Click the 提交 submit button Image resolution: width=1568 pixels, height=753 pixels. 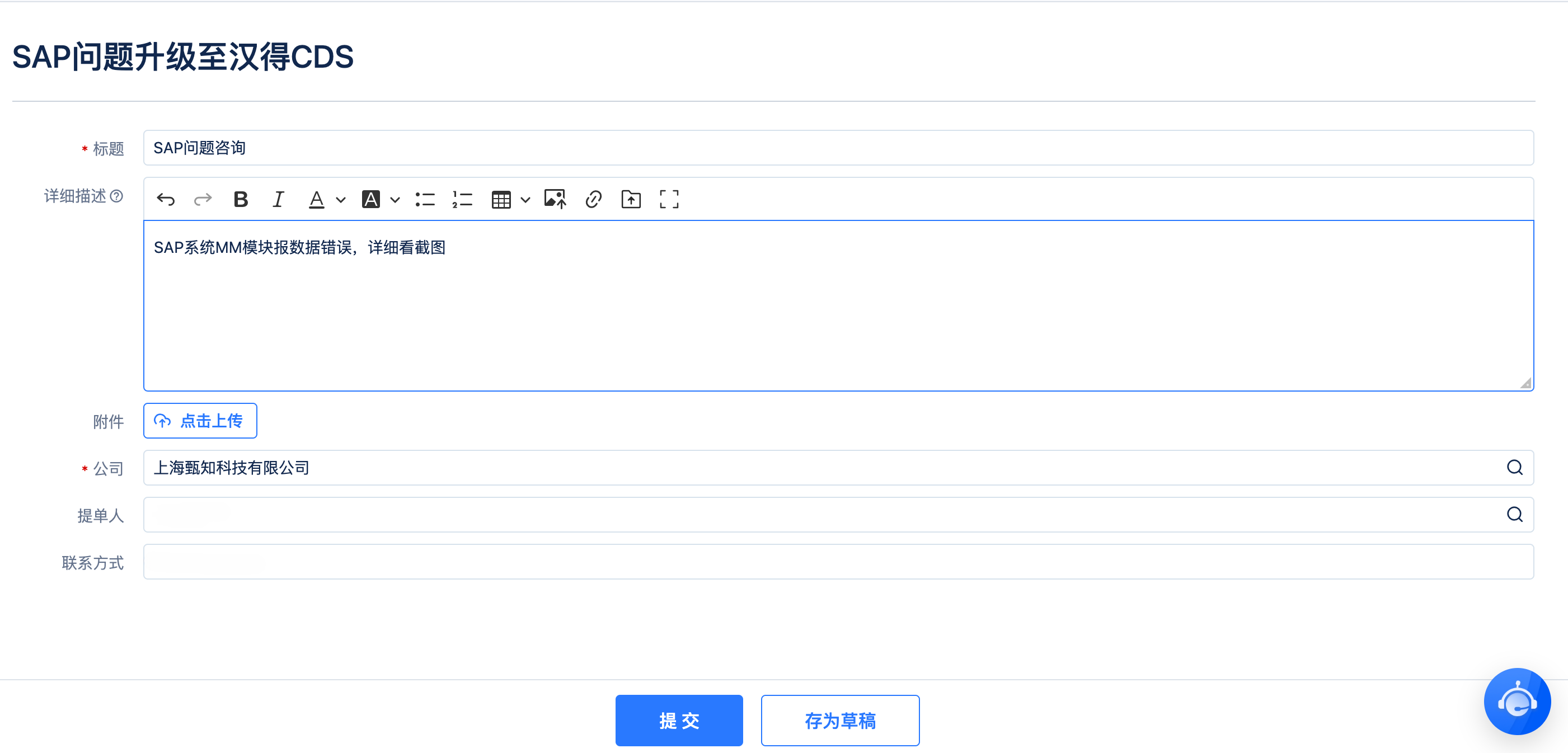(679, 720)
